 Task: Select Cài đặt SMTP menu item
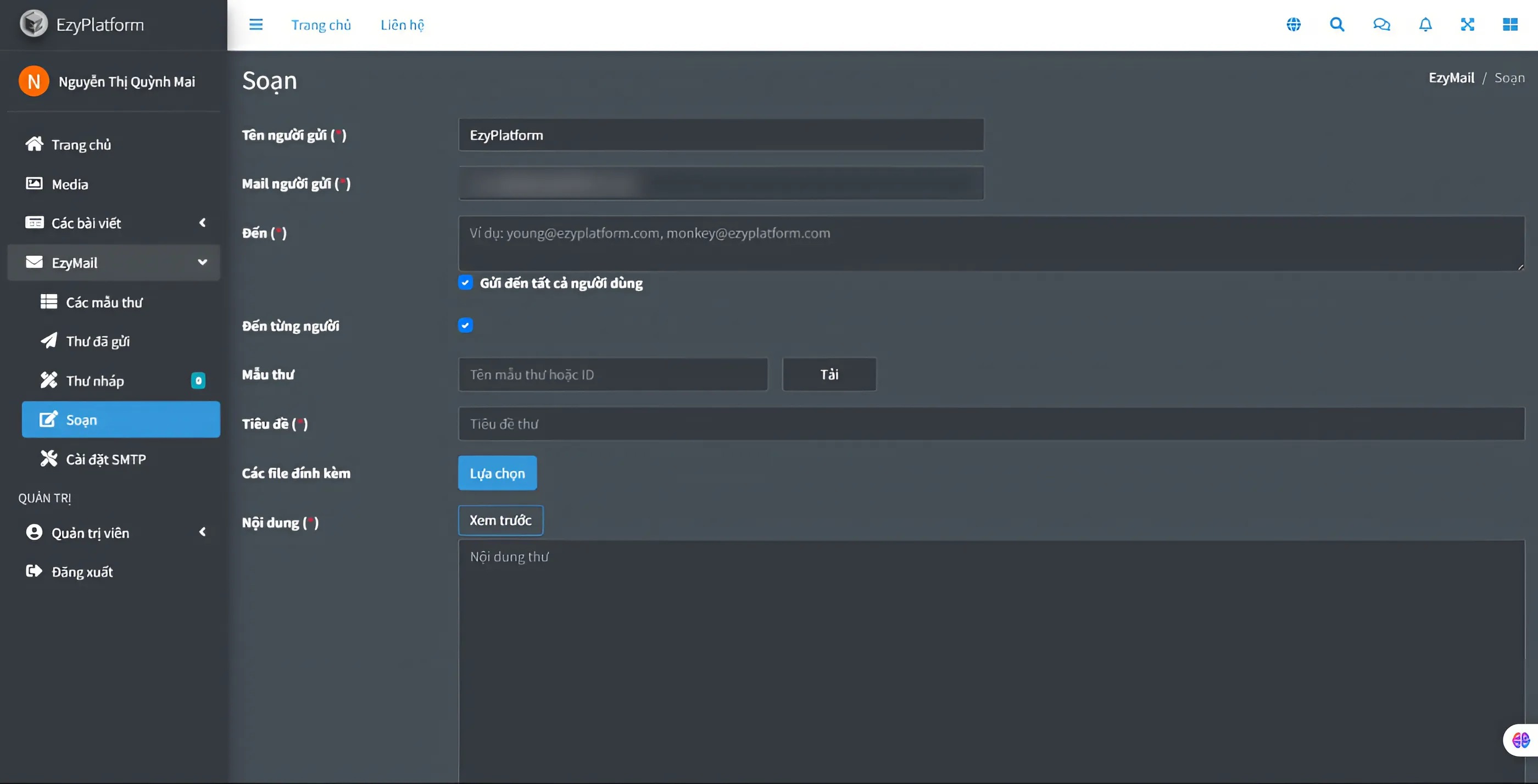pyautogui.click(x=121, y=459)
